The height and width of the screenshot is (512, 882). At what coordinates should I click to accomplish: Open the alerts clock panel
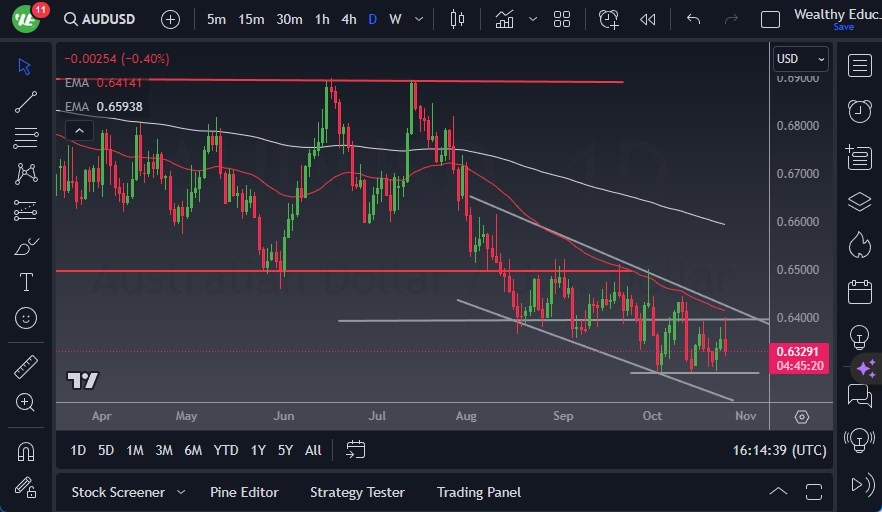[858, 111]
